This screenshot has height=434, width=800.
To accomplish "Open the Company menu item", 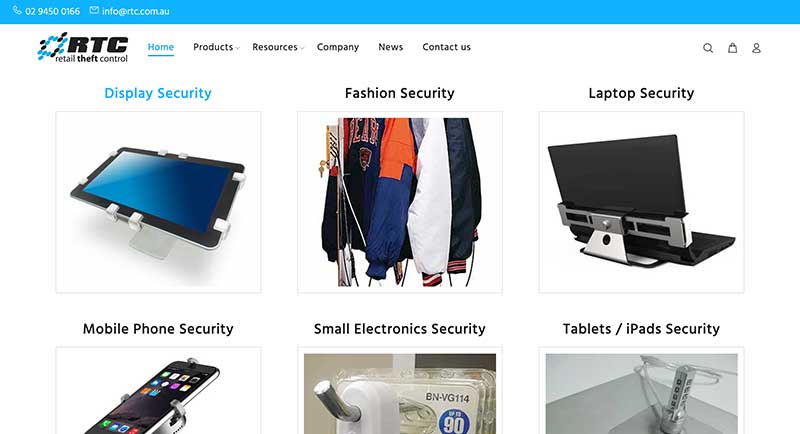I will (x=338, y=47).
